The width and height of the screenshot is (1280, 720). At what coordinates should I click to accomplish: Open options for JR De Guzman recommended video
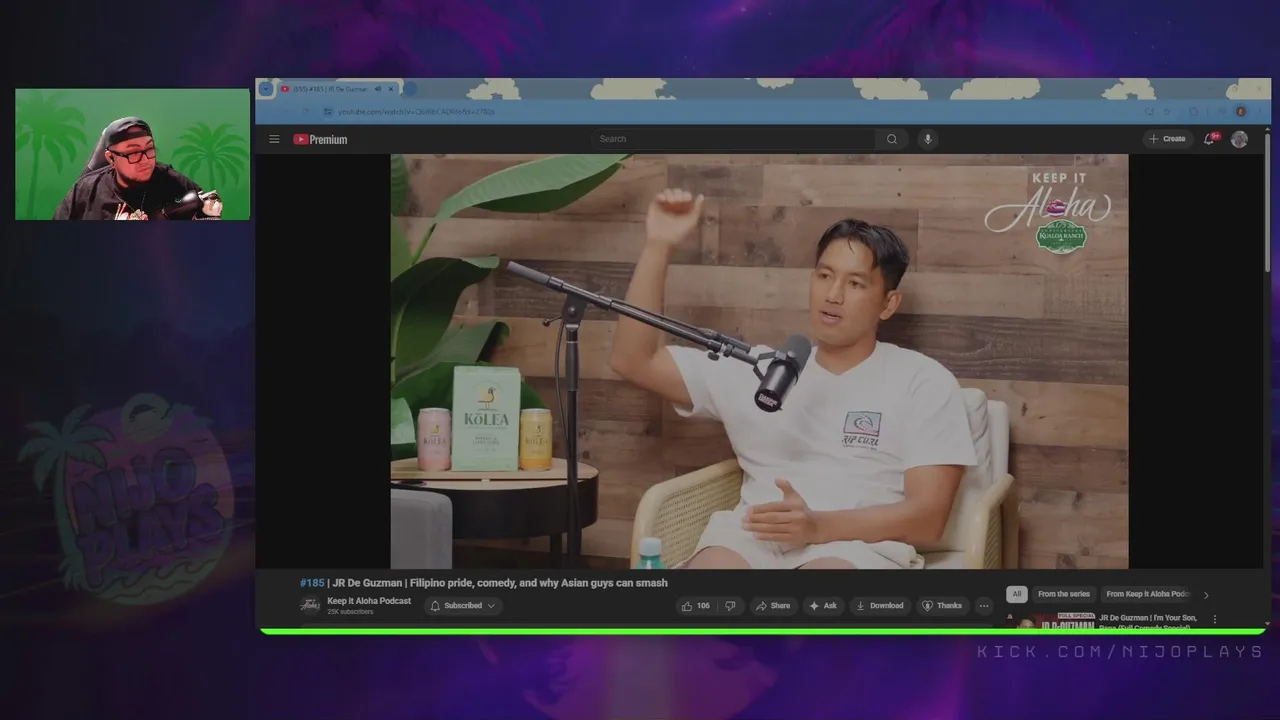pyautogui.click(x=1215, y=619)
